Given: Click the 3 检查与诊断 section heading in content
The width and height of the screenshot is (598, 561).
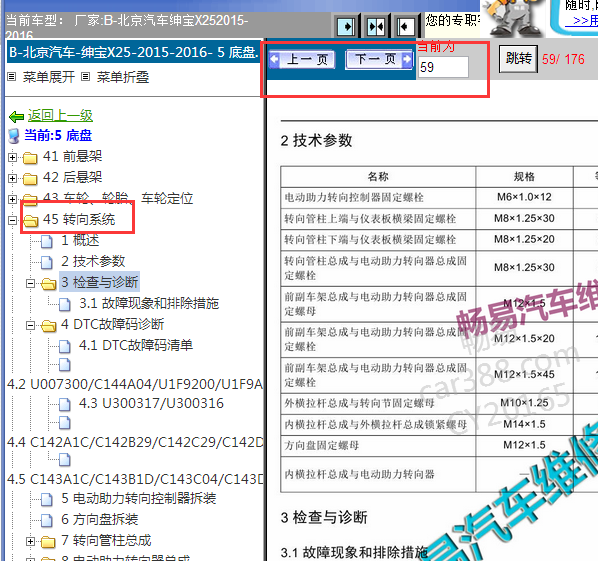Looking at the screenshot, I should tap(324, 518).
